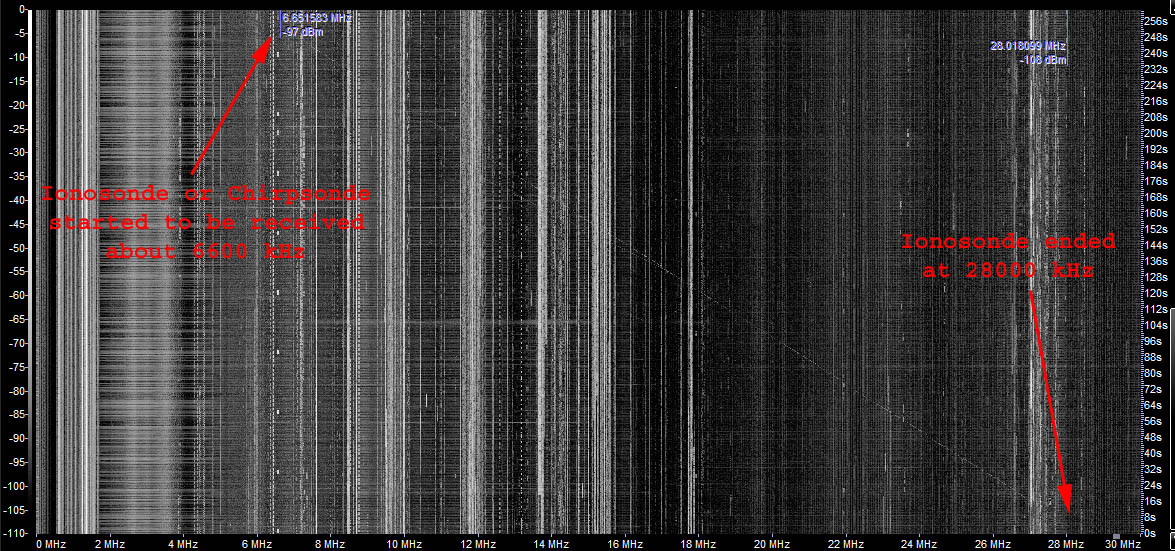Click the small gray marker above 30 MHz
1175x551 pixels.
coord(1117,536)
